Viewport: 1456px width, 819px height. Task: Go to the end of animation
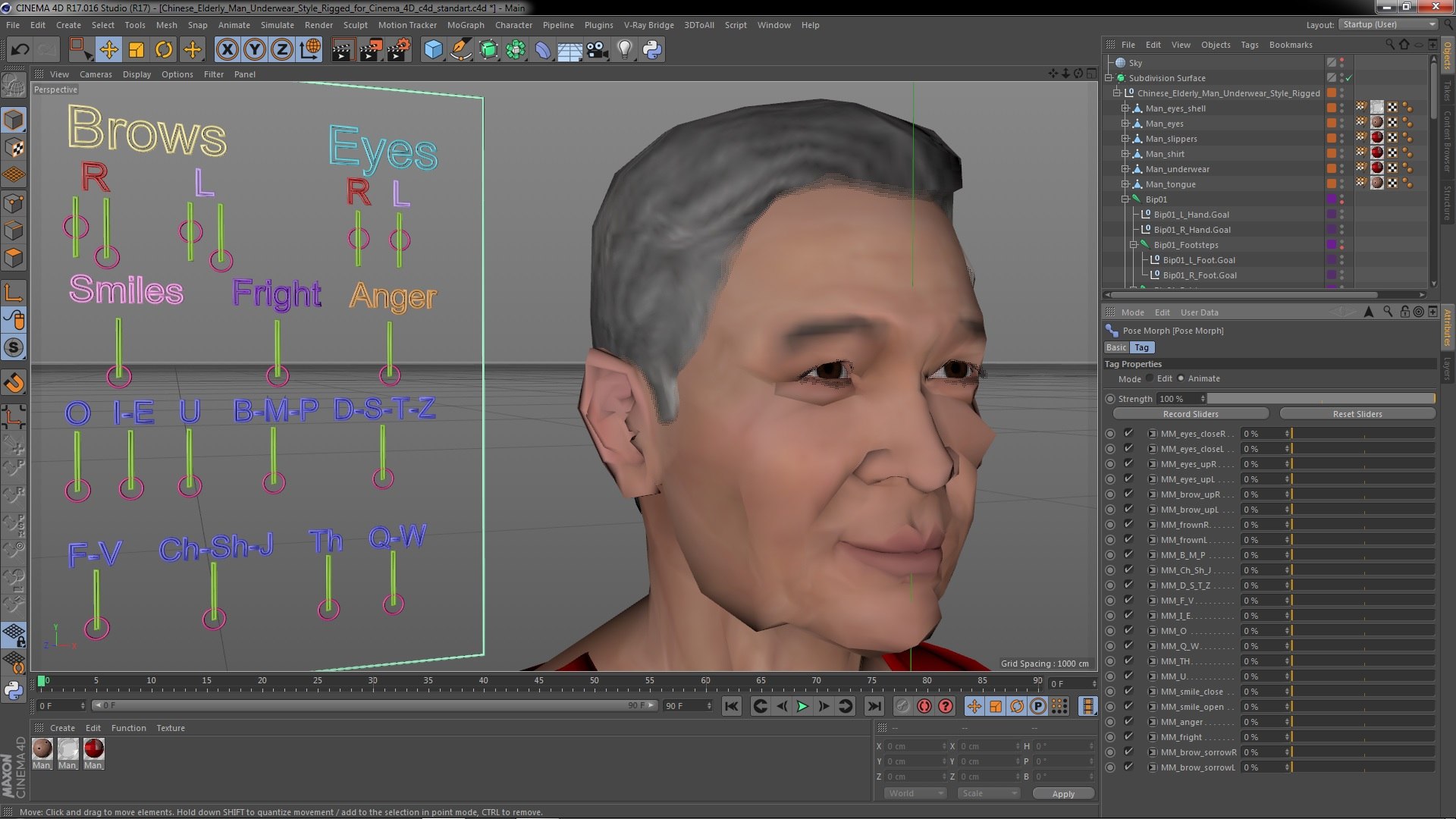[874, 706]
